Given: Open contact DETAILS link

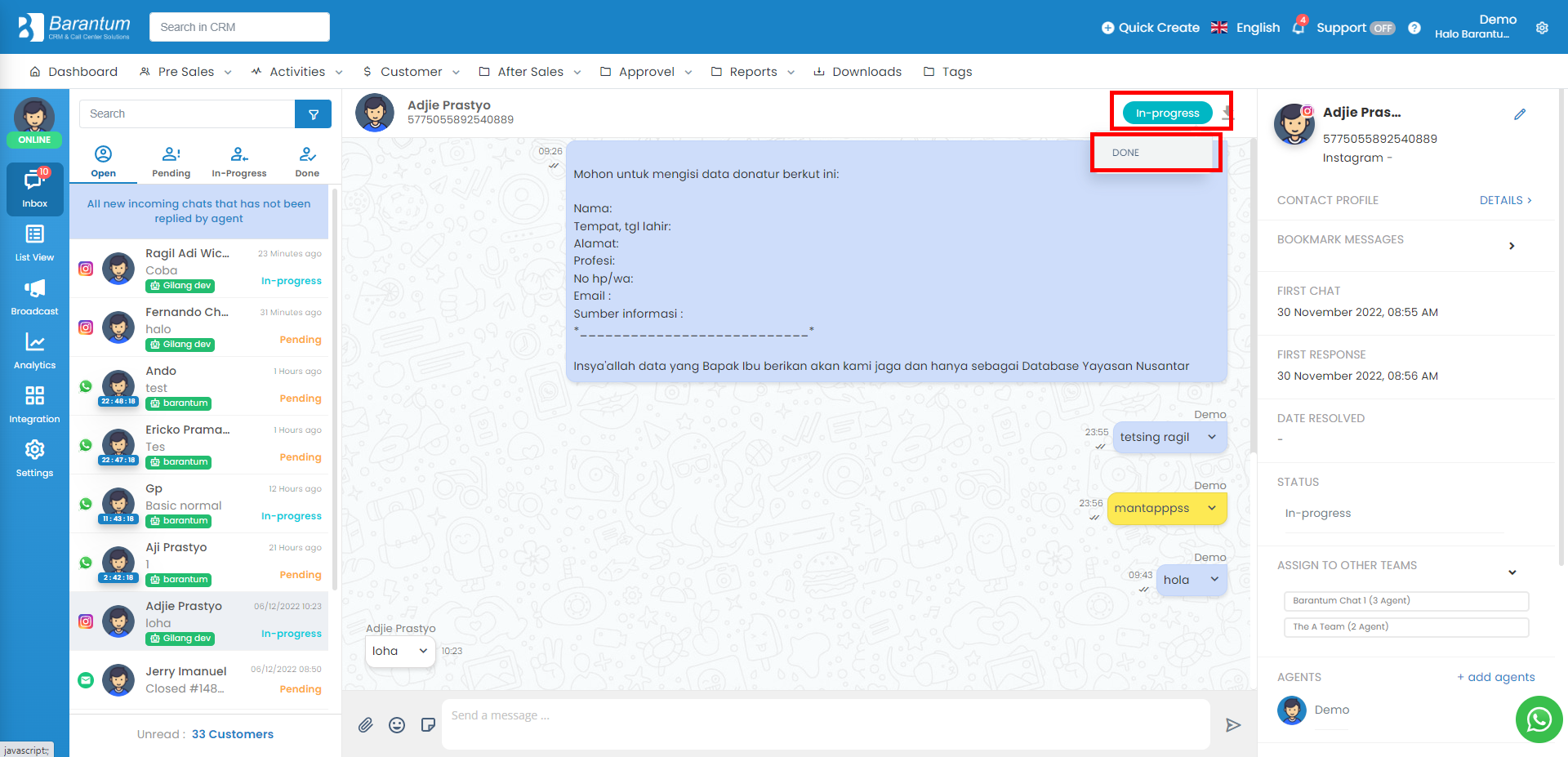Looking at the screenshot, I should click(x=1505, y=200).
